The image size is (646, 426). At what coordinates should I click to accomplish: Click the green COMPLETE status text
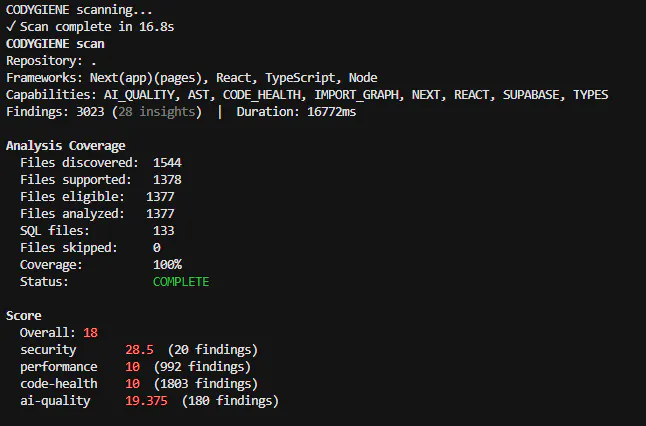point(181,282)
